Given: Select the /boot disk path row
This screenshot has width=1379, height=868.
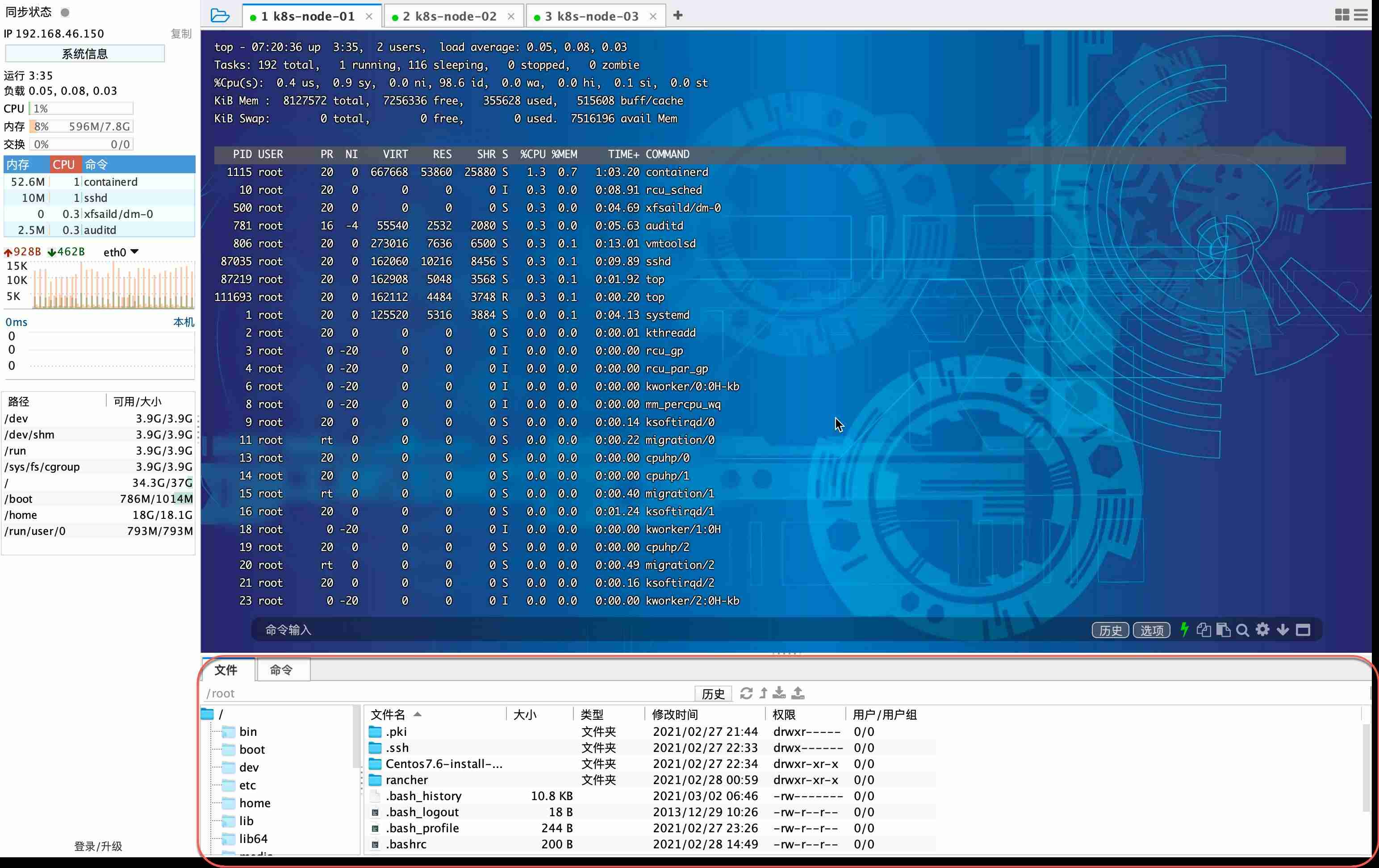Looking at the screenshot, I should [99, 499].
